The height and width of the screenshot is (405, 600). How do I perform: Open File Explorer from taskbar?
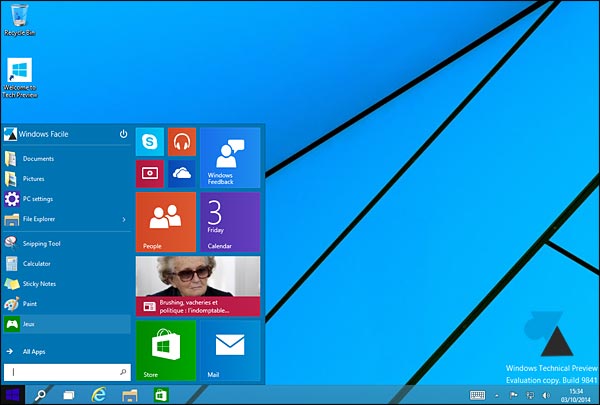click(x=130, y=395)
